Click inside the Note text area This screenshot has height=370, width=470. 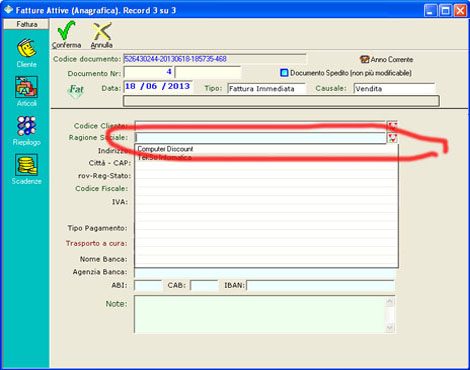point(260,314)
